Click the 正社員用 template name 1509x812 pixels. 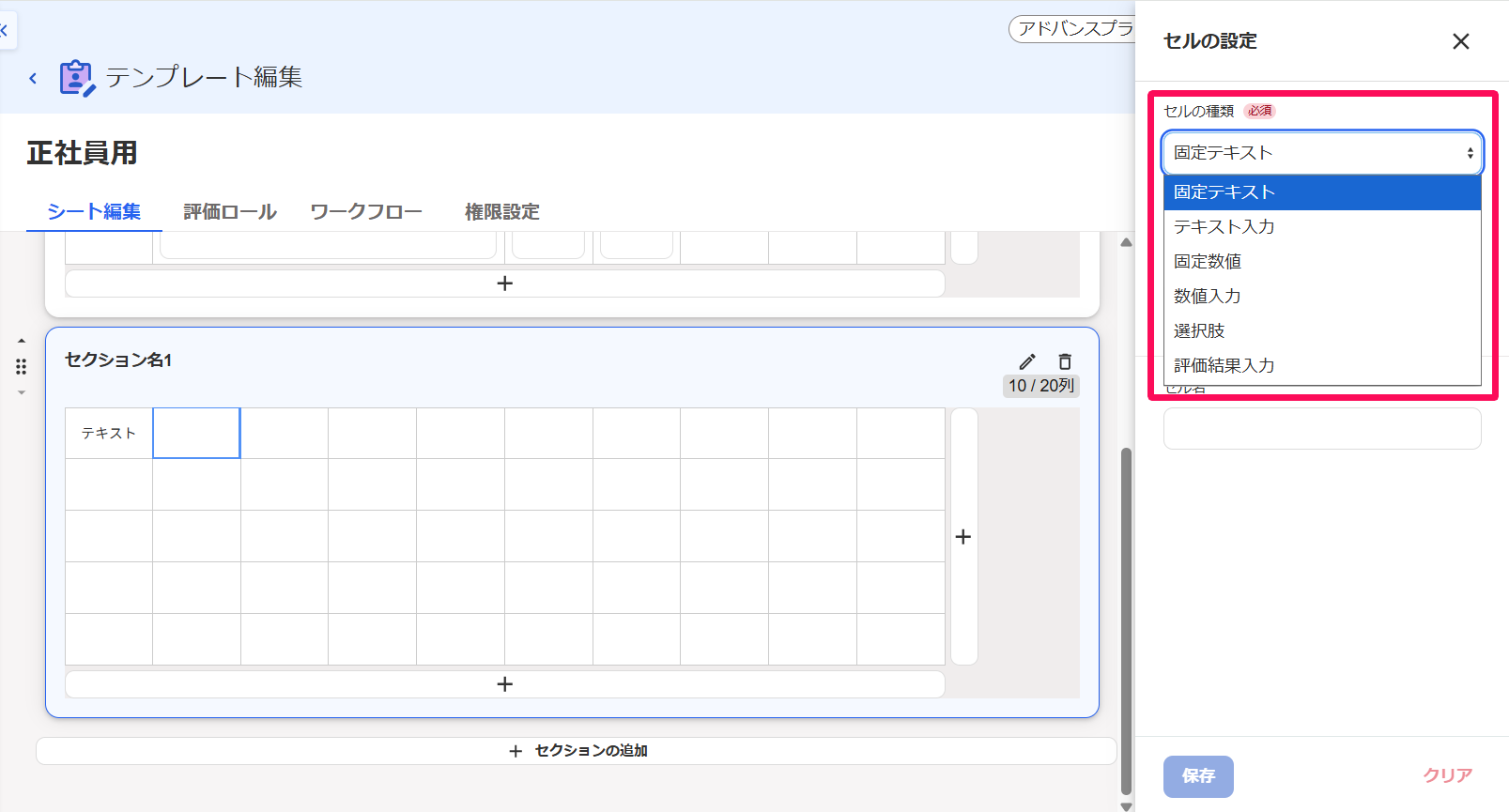[83, 153]
